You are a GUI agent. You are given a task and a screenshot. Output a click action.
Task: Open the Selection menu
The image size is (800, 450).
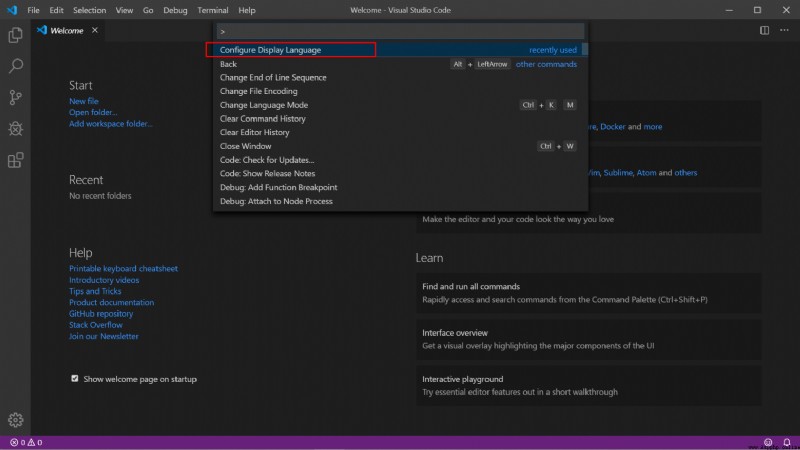[x=89, y=10]
